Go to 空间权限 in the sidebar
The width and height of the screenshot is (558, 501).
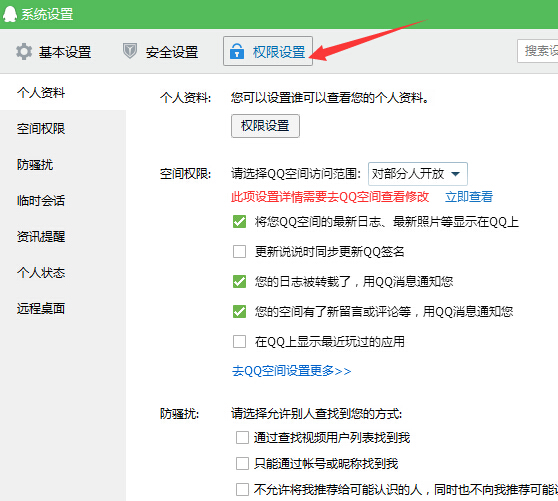pyautogui.click(x=41, y=128)
